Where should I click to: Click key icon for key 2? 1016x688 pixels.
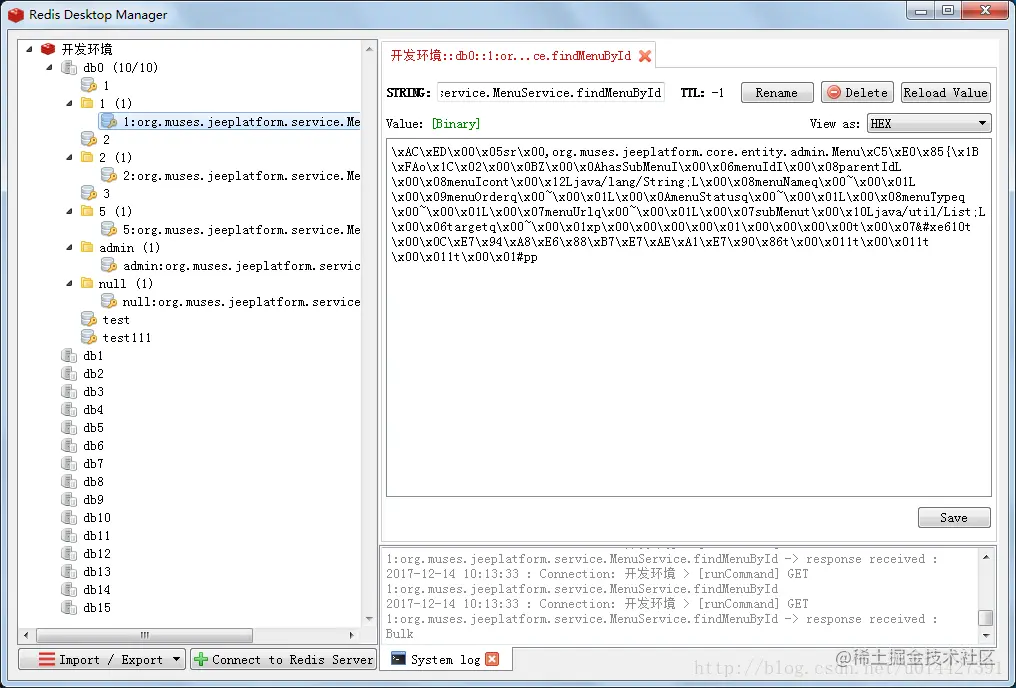tap(89, 139)
